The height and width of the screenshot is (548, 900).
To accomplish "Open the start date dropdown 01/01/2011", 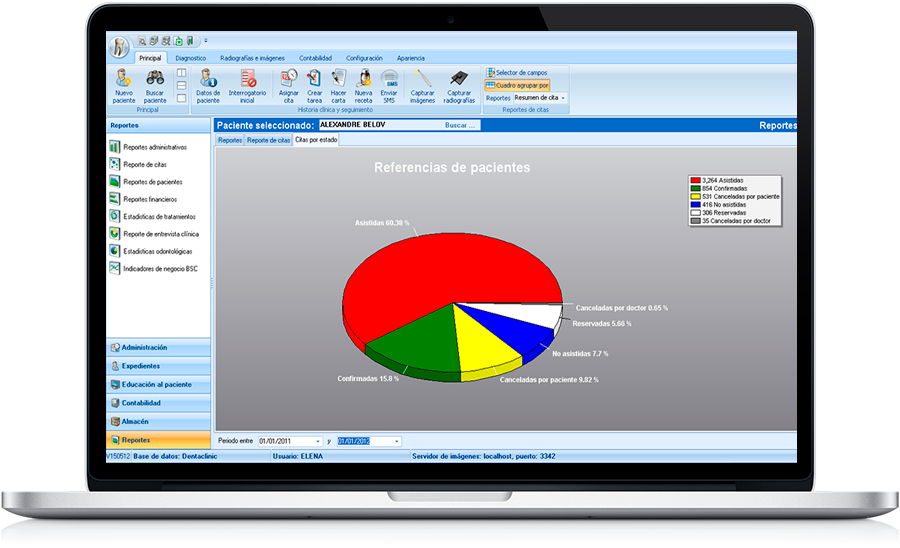I will 318,441.
